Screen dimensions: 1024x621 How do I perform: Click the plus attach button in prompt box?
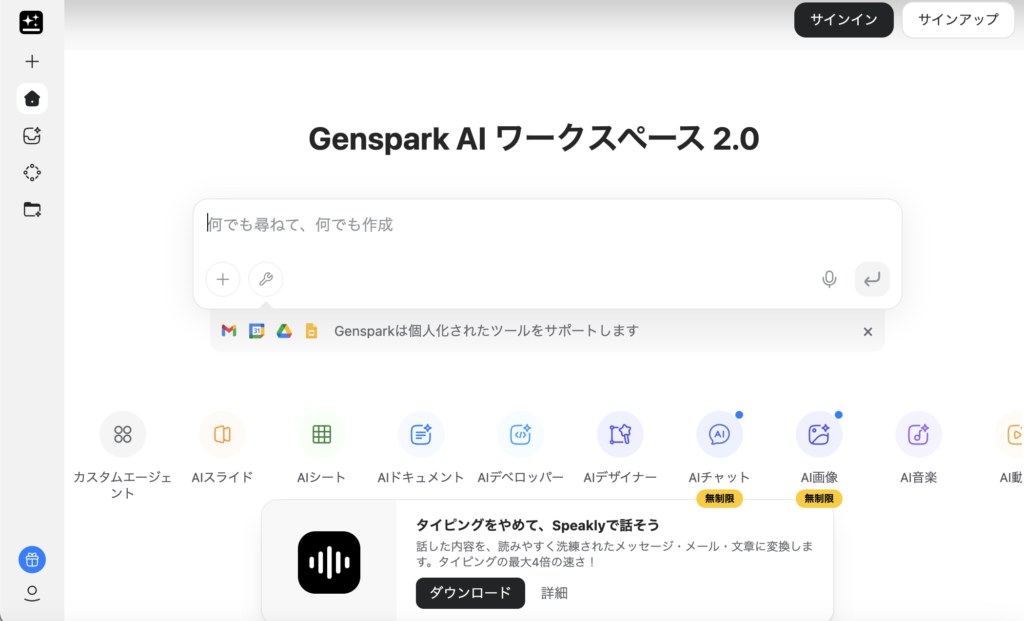(223, 279)
